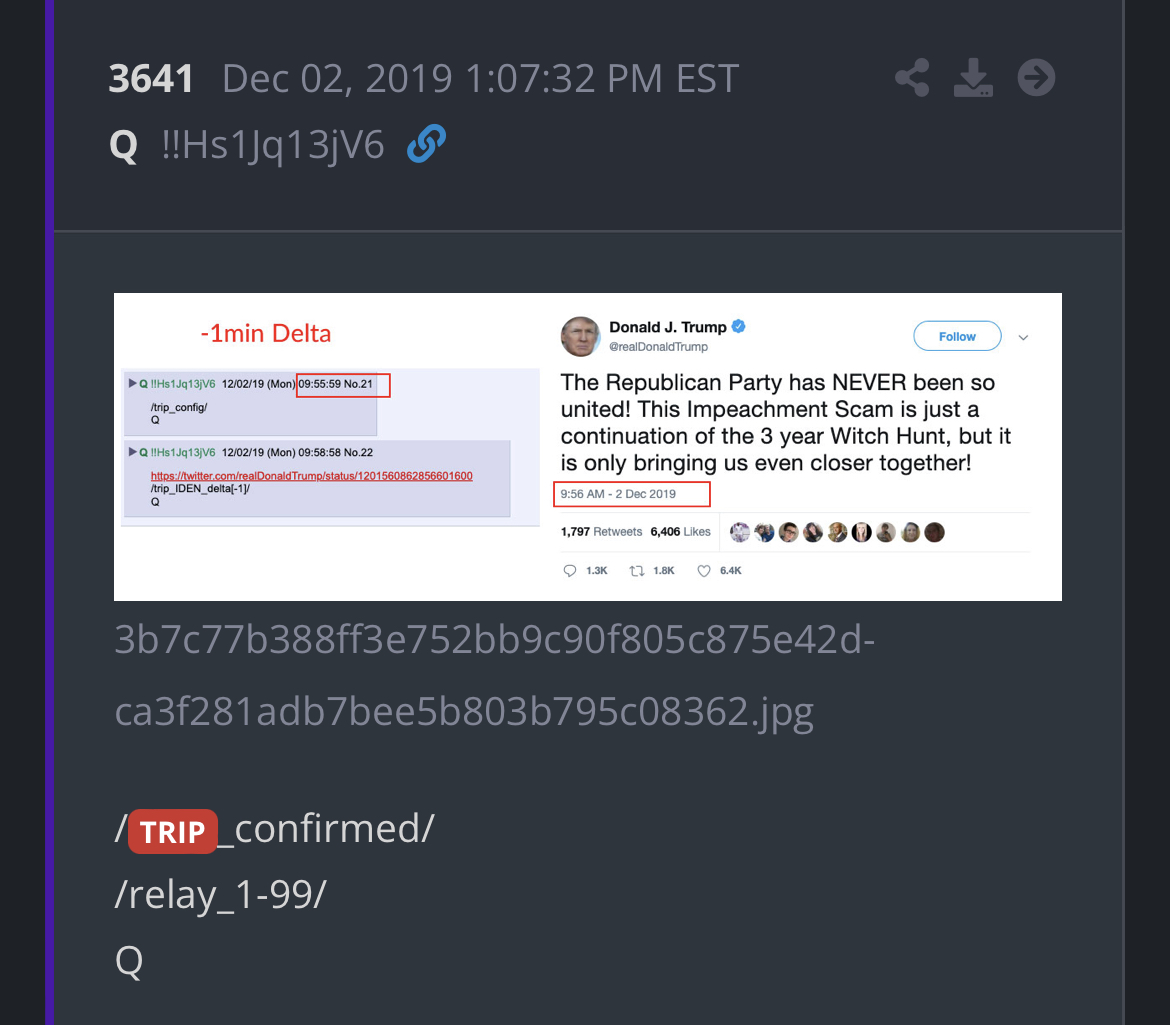Click the 1,797 Retweets count
The width and height of the screenshot is (1170, 1025).
(x=601, y=532)
